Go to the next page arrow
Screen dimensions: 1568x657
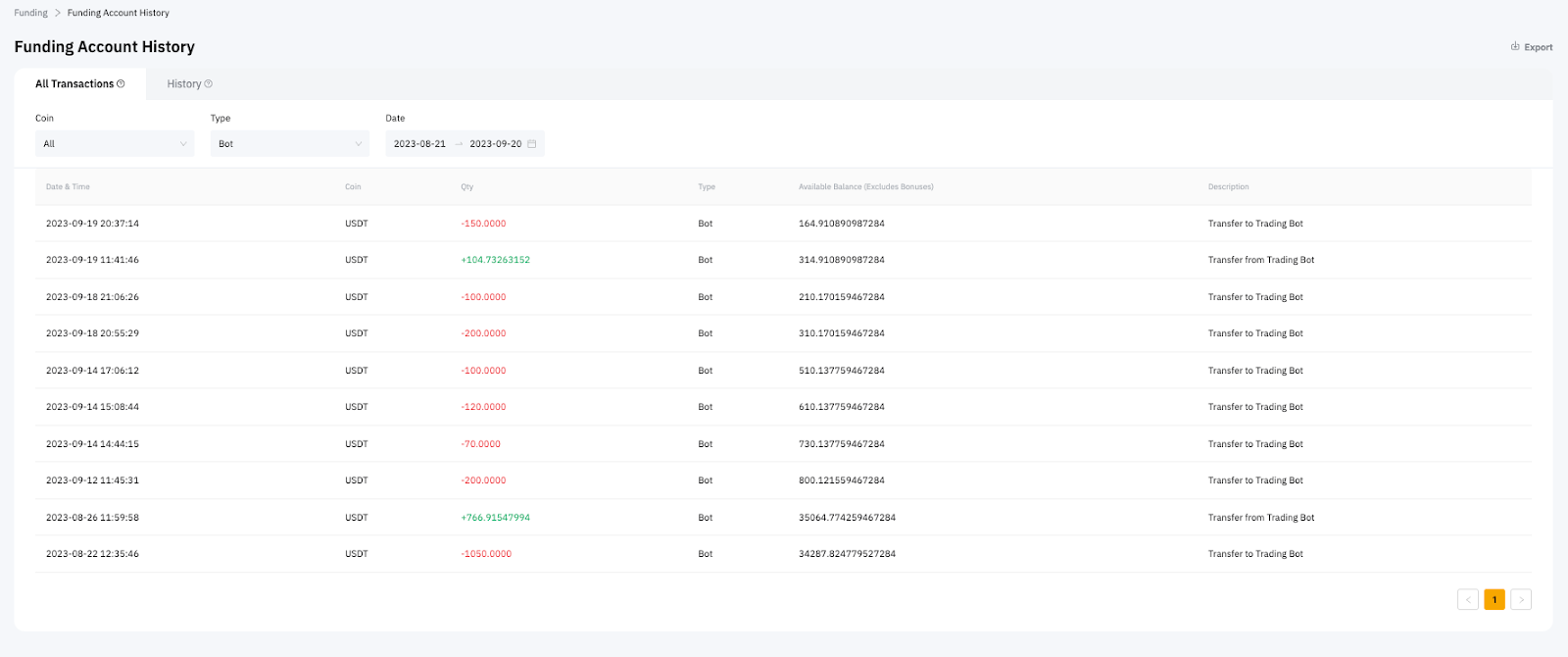pos(1521,599)
